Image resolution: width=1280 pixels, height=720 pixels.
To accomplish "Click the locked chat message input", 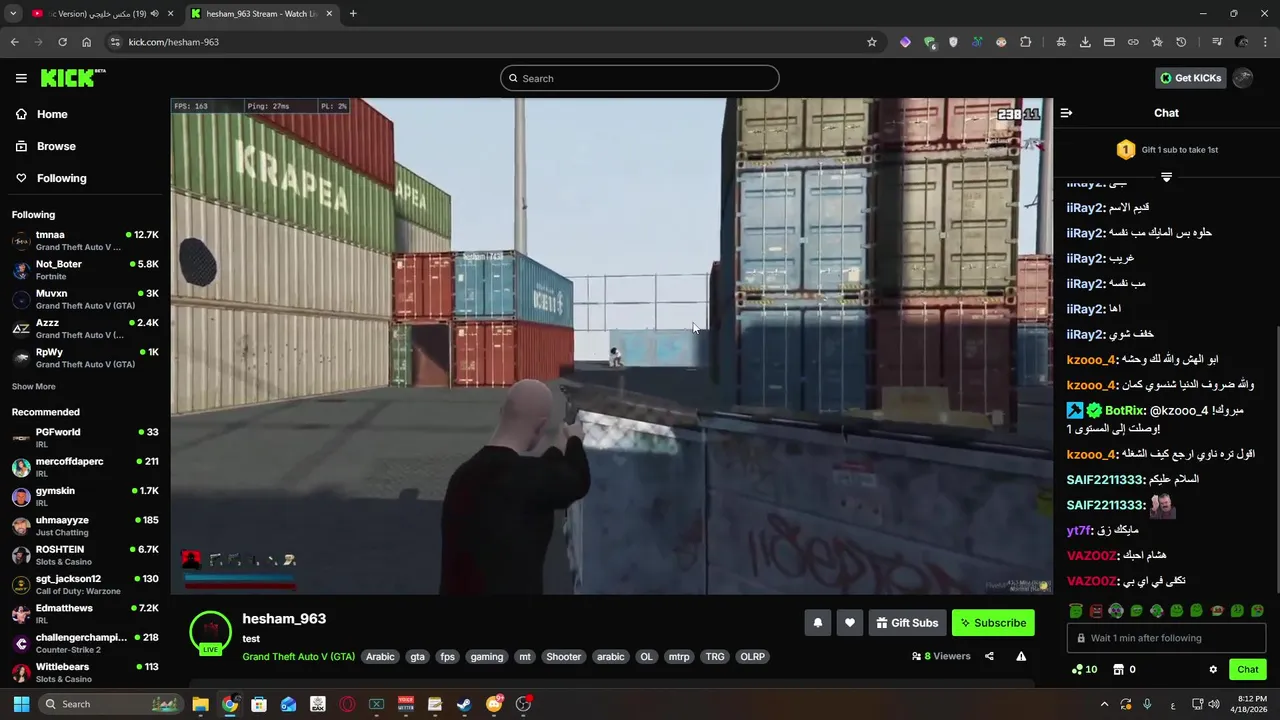I will (1166, 638).
